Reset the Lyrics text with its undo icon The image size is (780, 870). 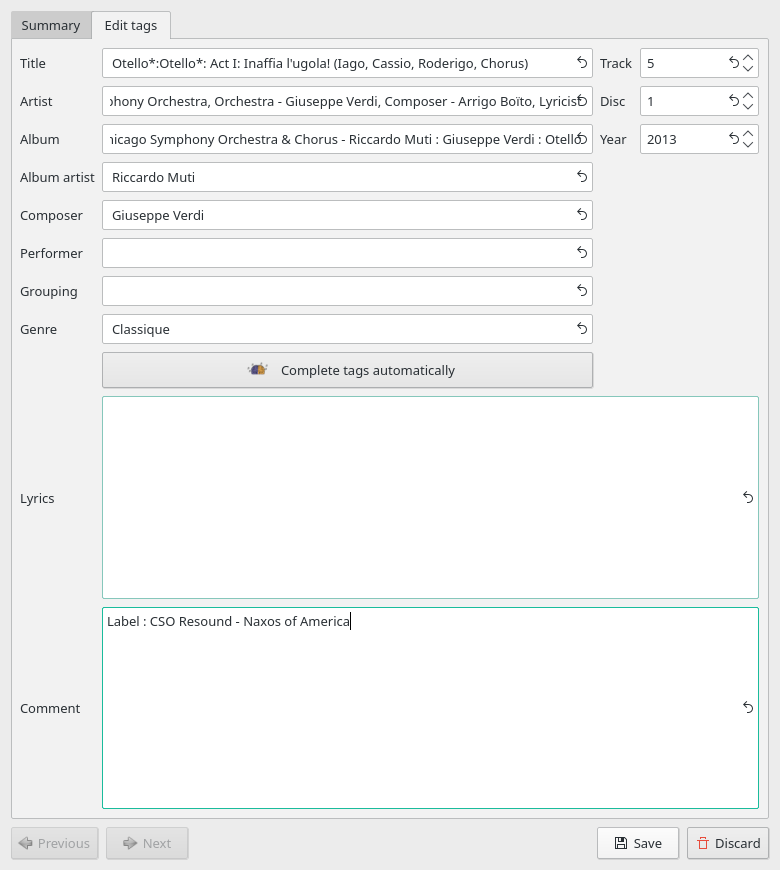(748, 498)
